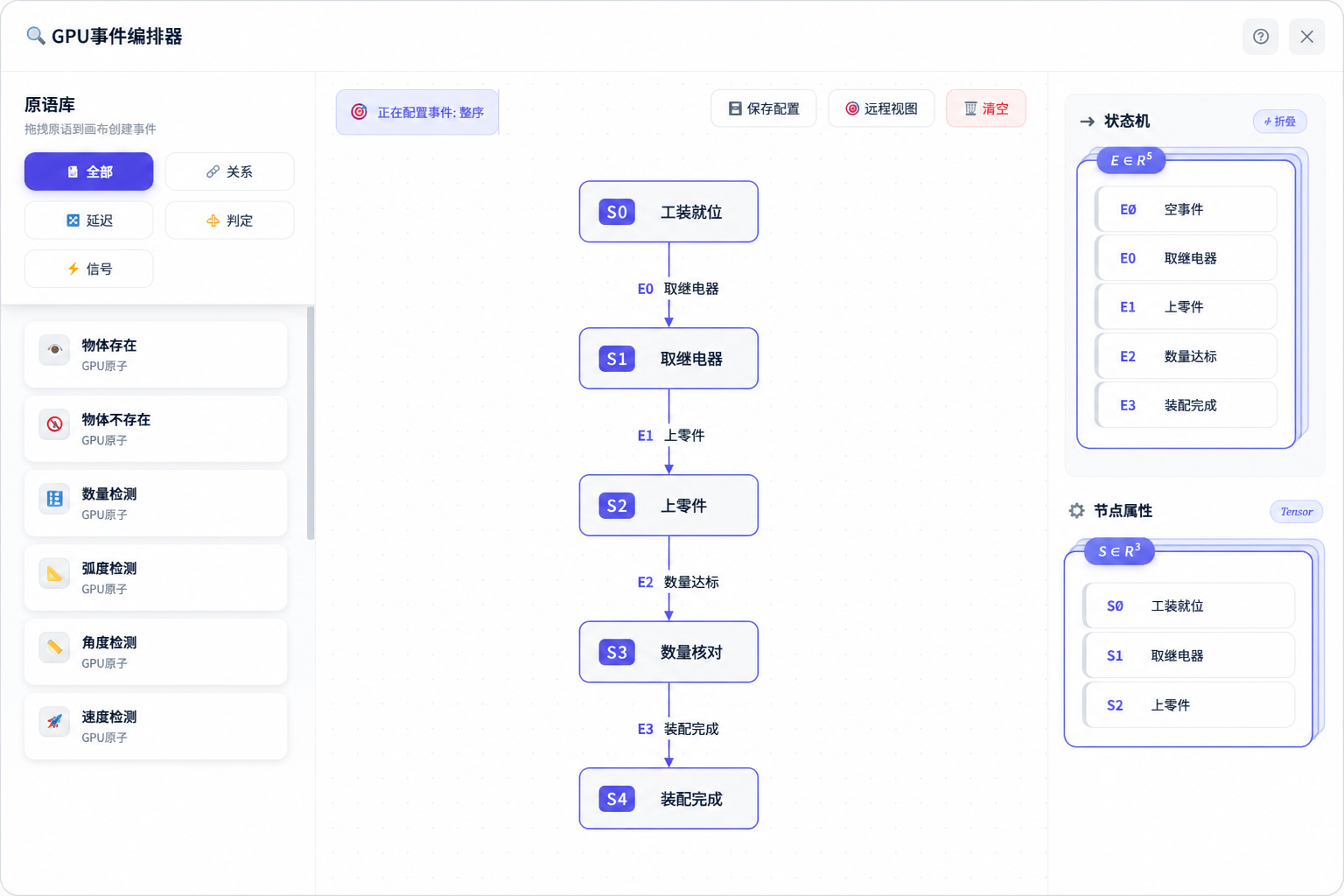
Task: Select E1 上零件 in the state machine list
Action: click(1186, 307)
